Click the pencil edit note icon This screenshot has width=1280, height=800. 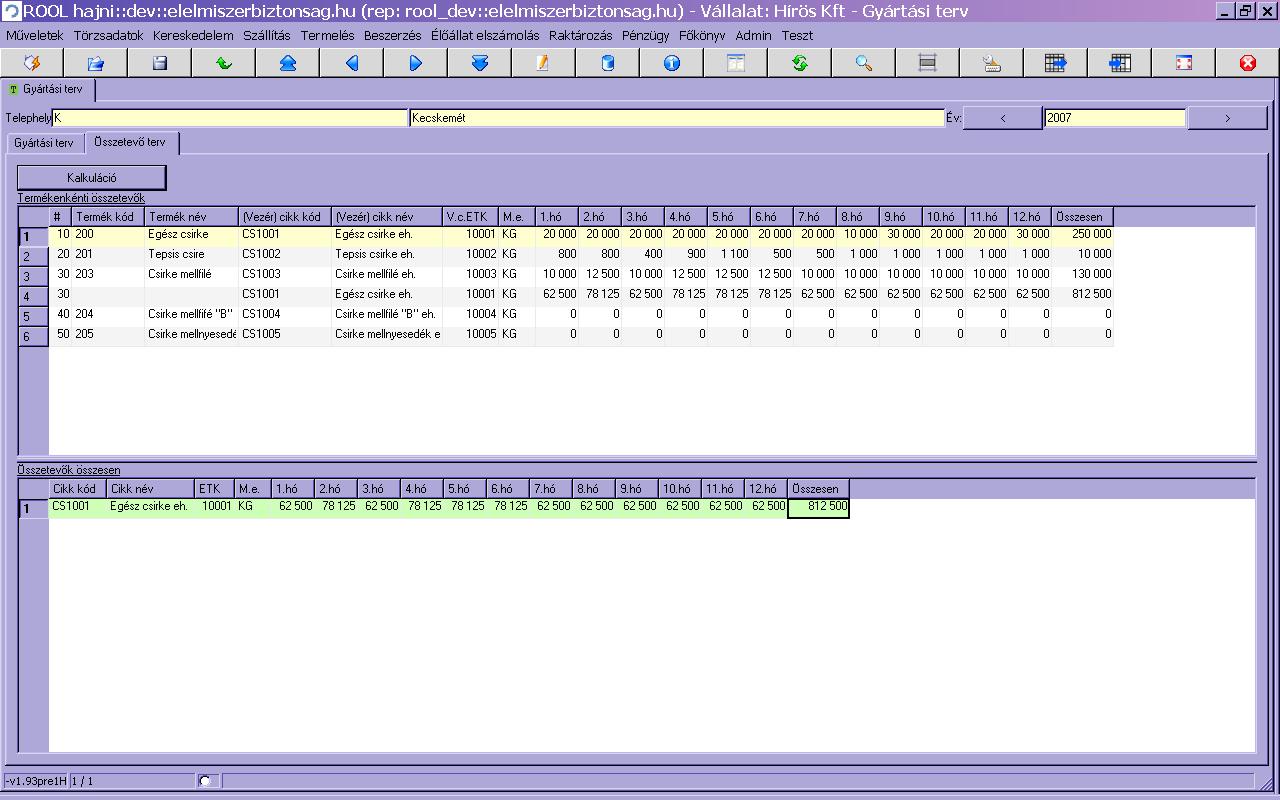coord(543,63)
